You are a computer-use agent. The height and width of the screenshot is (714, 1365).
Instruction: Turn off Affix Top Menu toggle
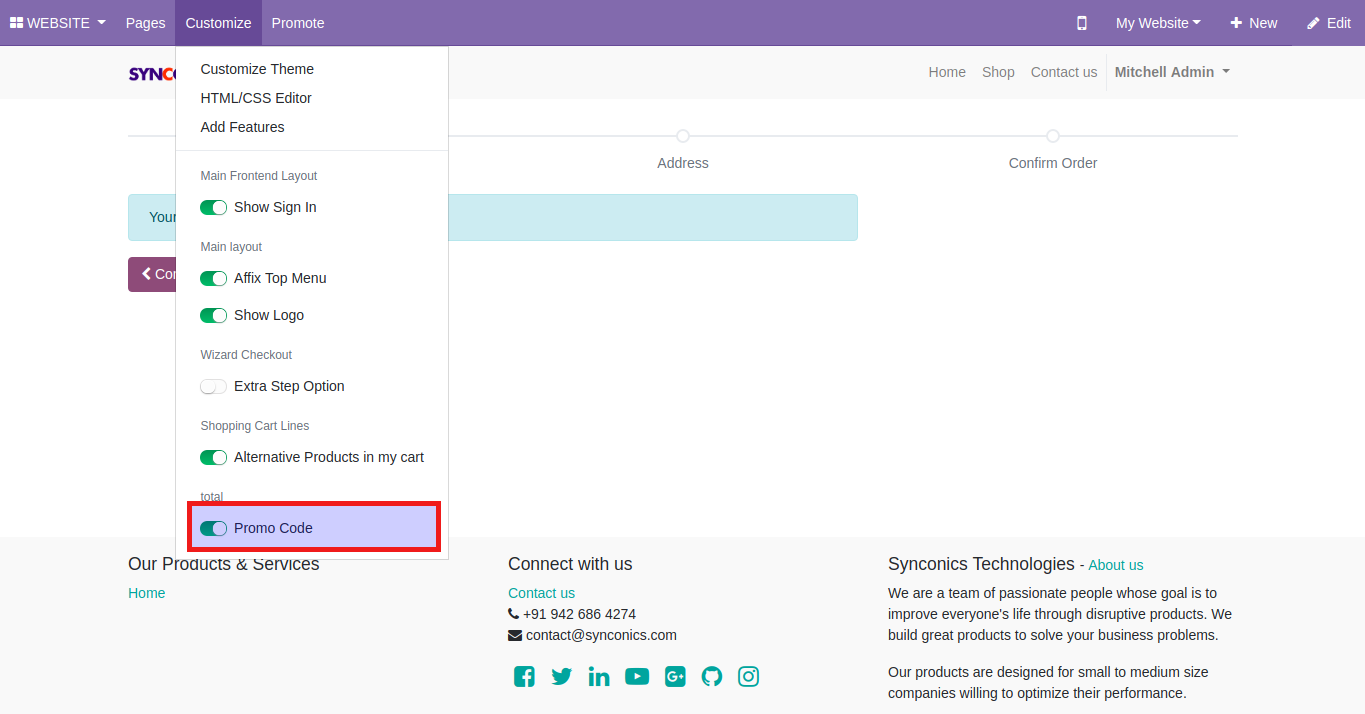pos(213,278)
